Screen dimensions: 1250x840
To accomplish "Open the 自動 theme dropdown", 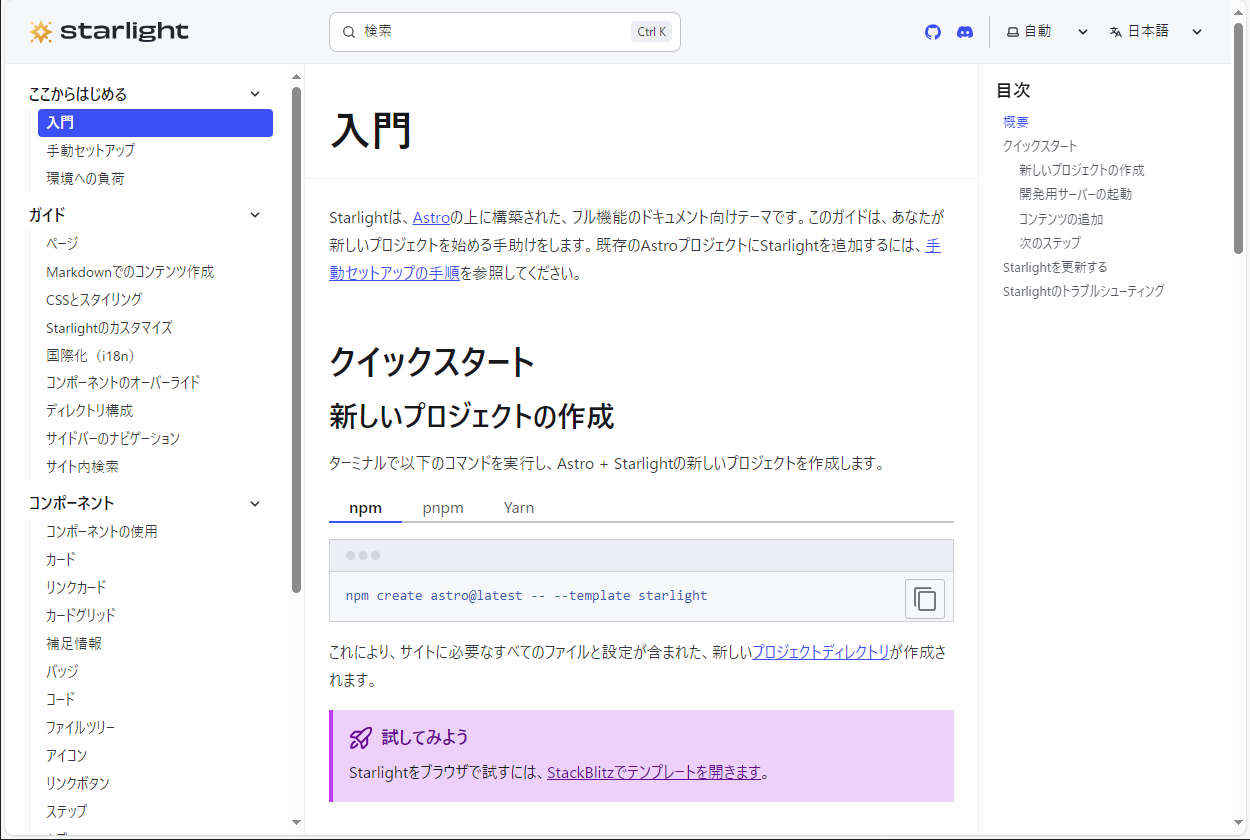I will click(1048, 32).
